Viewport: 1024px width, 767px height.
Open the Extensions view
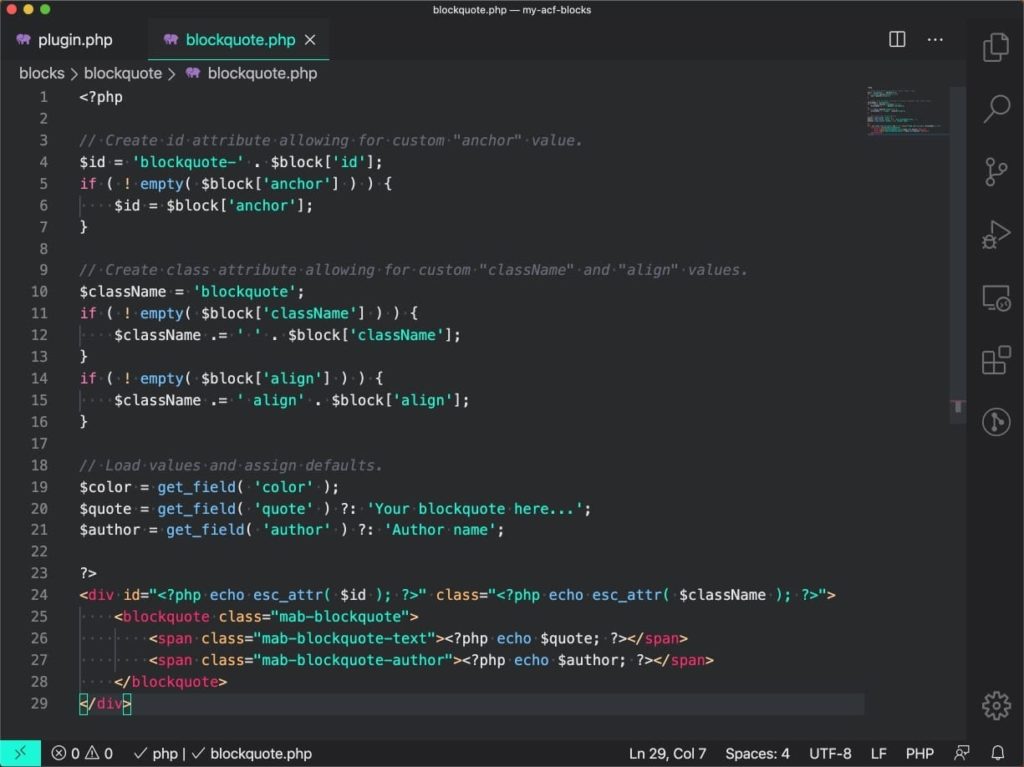(996, 361)
